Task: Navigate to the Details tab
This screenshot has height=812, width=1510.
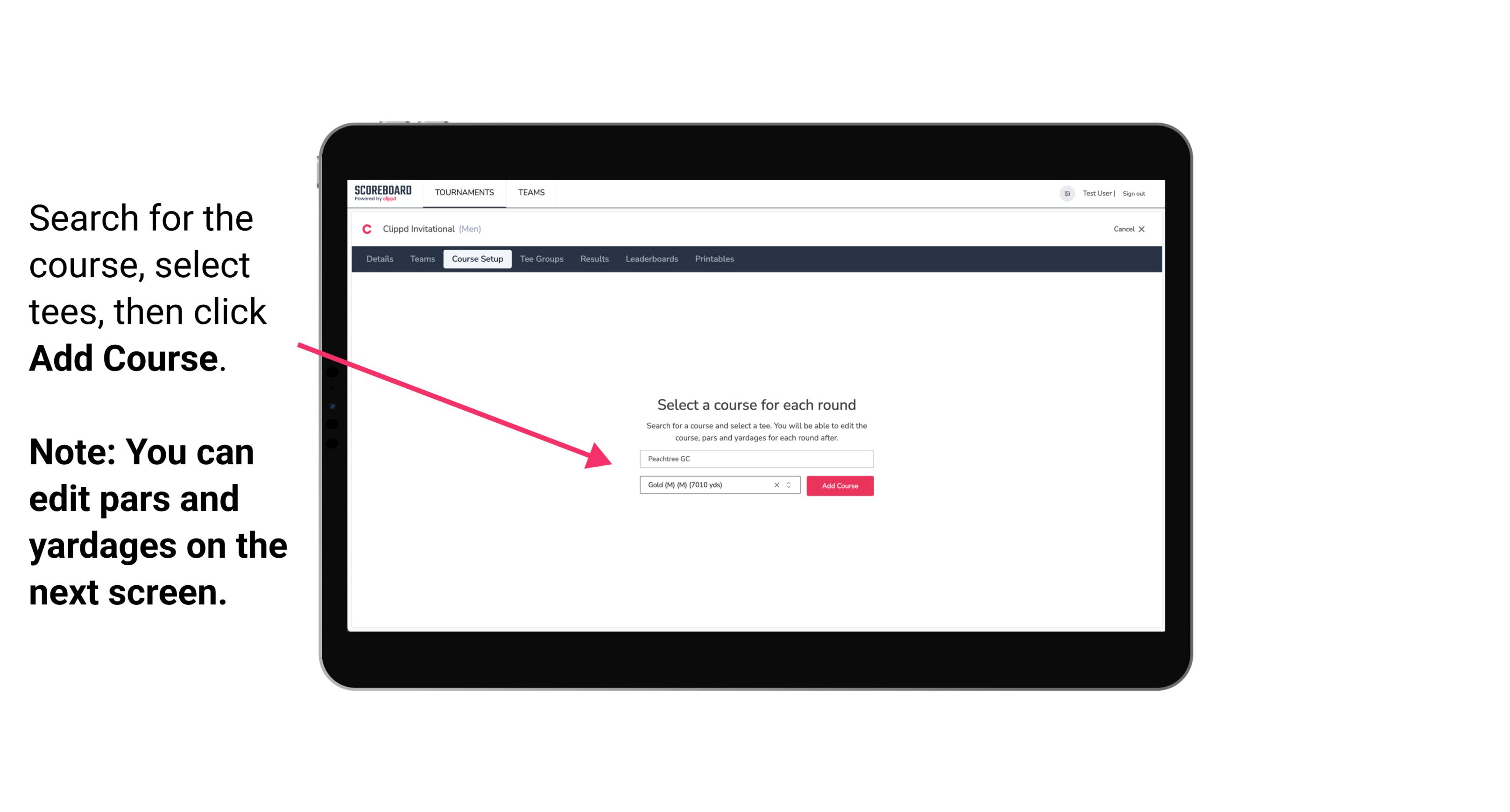Action: 378,259
